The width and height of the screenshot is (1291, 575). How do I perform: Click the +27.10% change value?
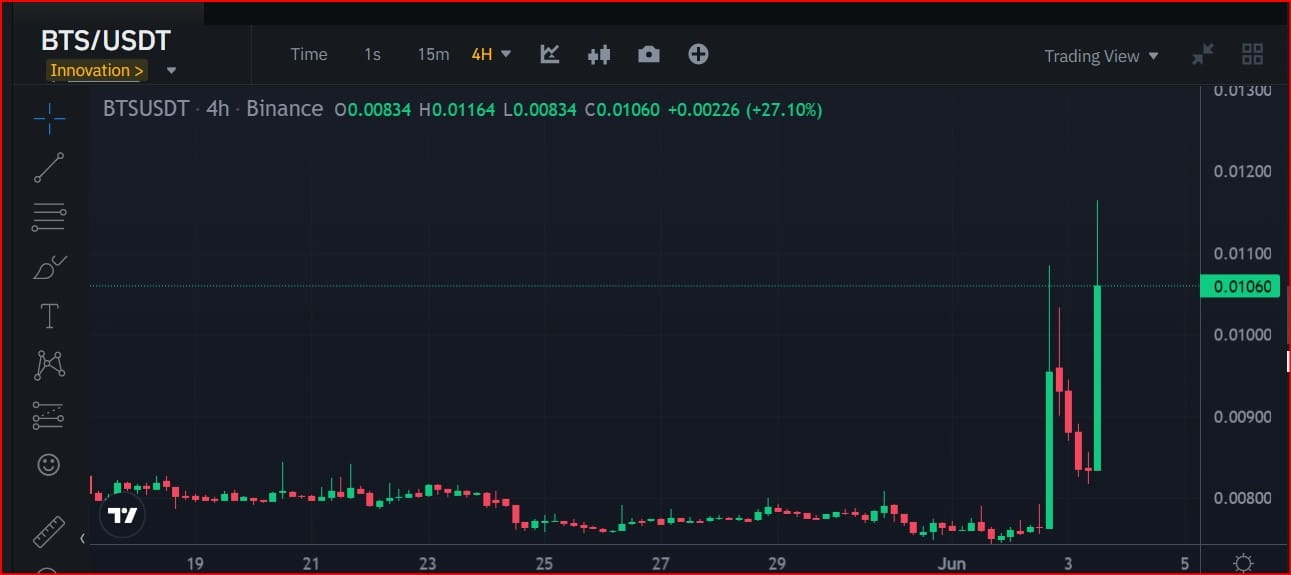point(784,110)
